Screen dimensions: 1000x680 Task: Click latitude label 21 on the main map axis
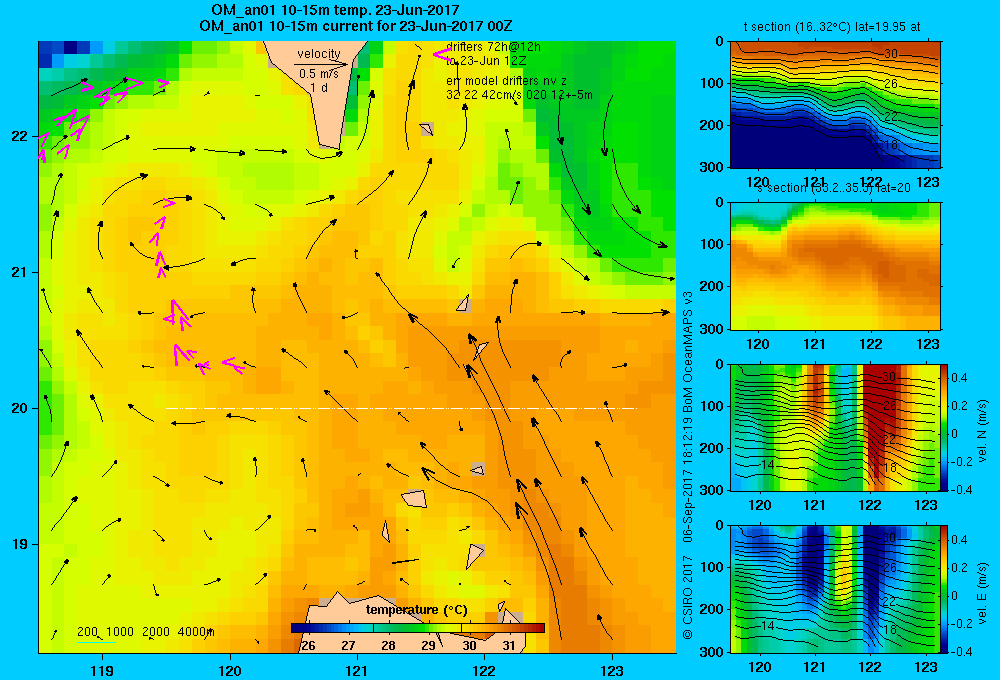tap(19, 272)
